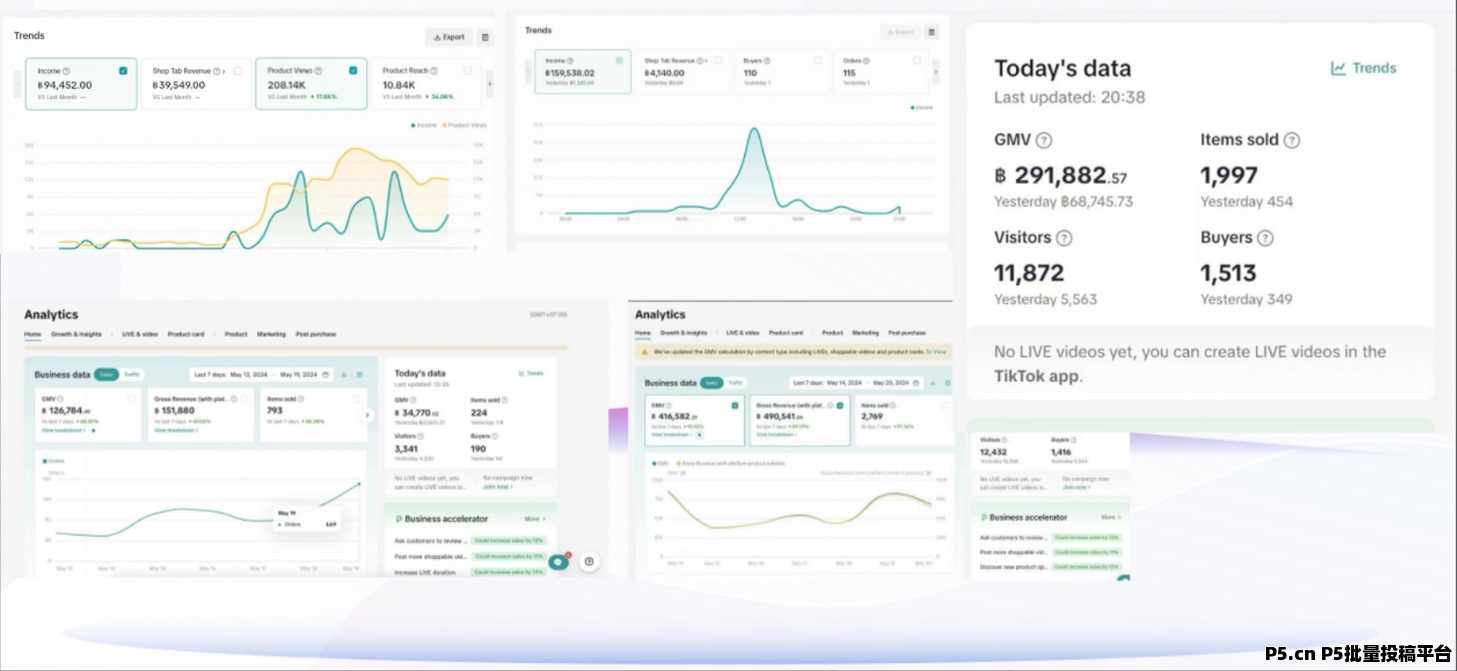The height and width of the screenshot is (671, 1457).
Task: Open the Marketing tab in the right Analytics panel
Action: pyautogui.click(x=865, y=332)
